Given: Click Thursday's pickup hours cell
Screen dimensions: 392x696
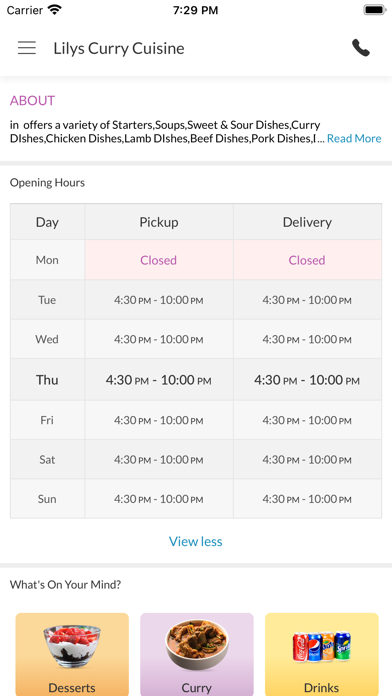Looking at the screenshot, I should pyautogui.click(x=159, y=380).
